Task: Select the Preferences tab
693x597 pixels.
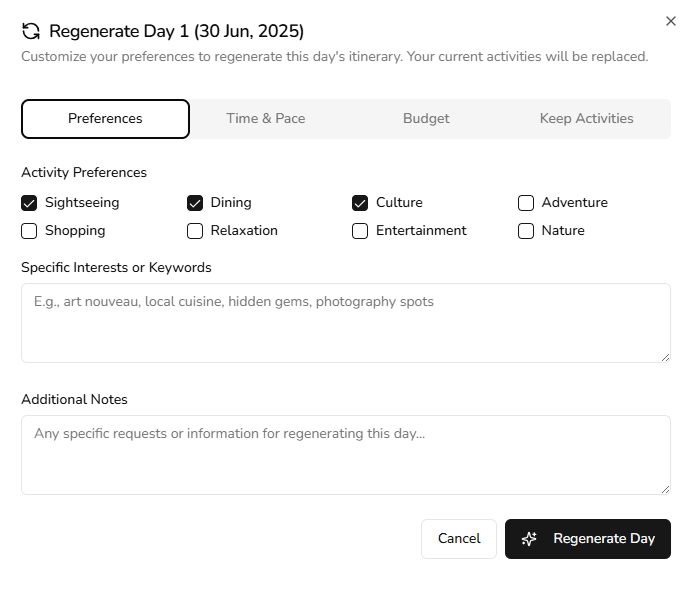Action: (106, 119)
